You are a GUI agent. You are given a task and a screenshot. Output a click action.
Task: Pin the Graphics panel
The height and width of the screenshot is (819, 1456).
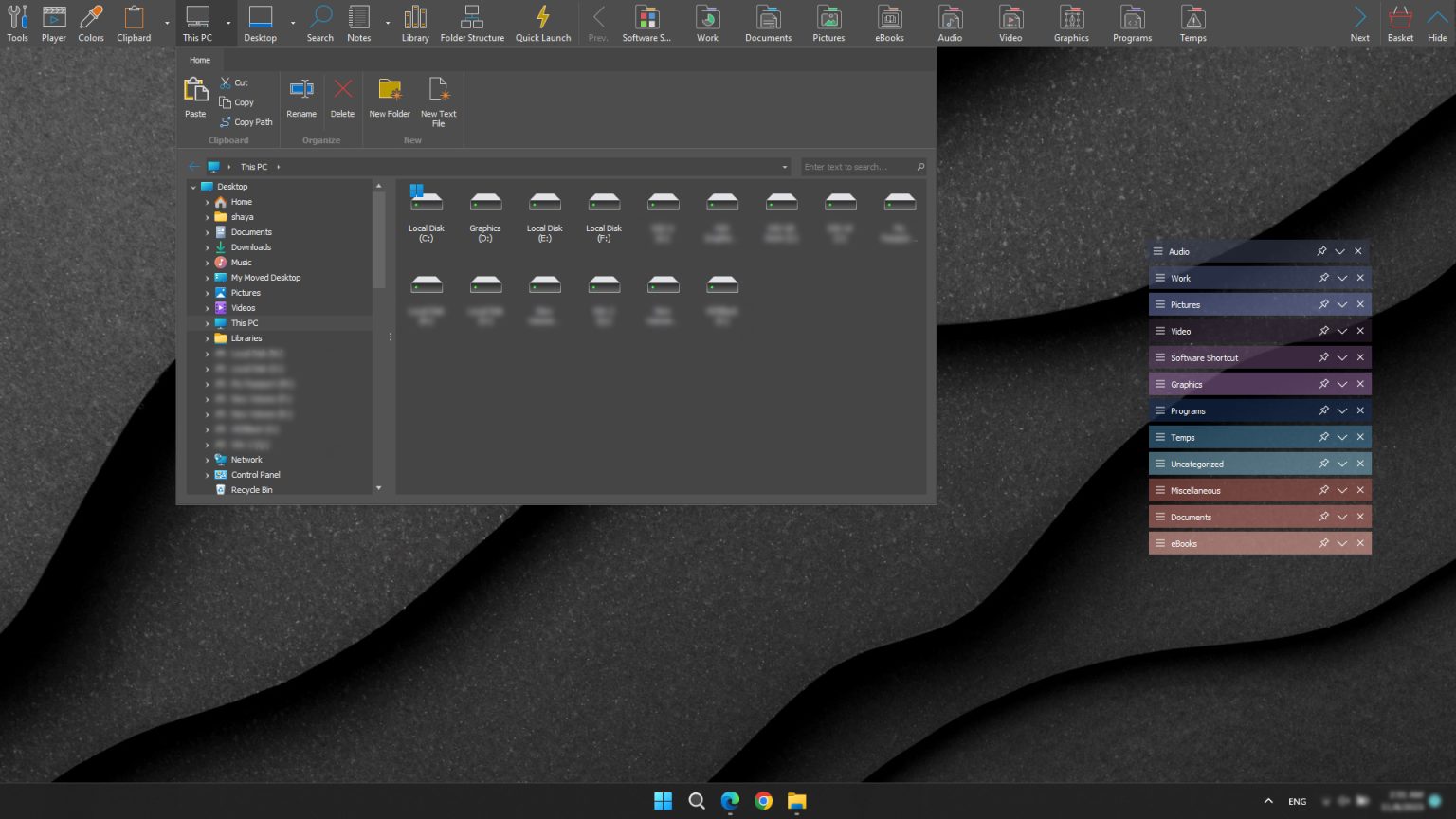pos(1322,384)
